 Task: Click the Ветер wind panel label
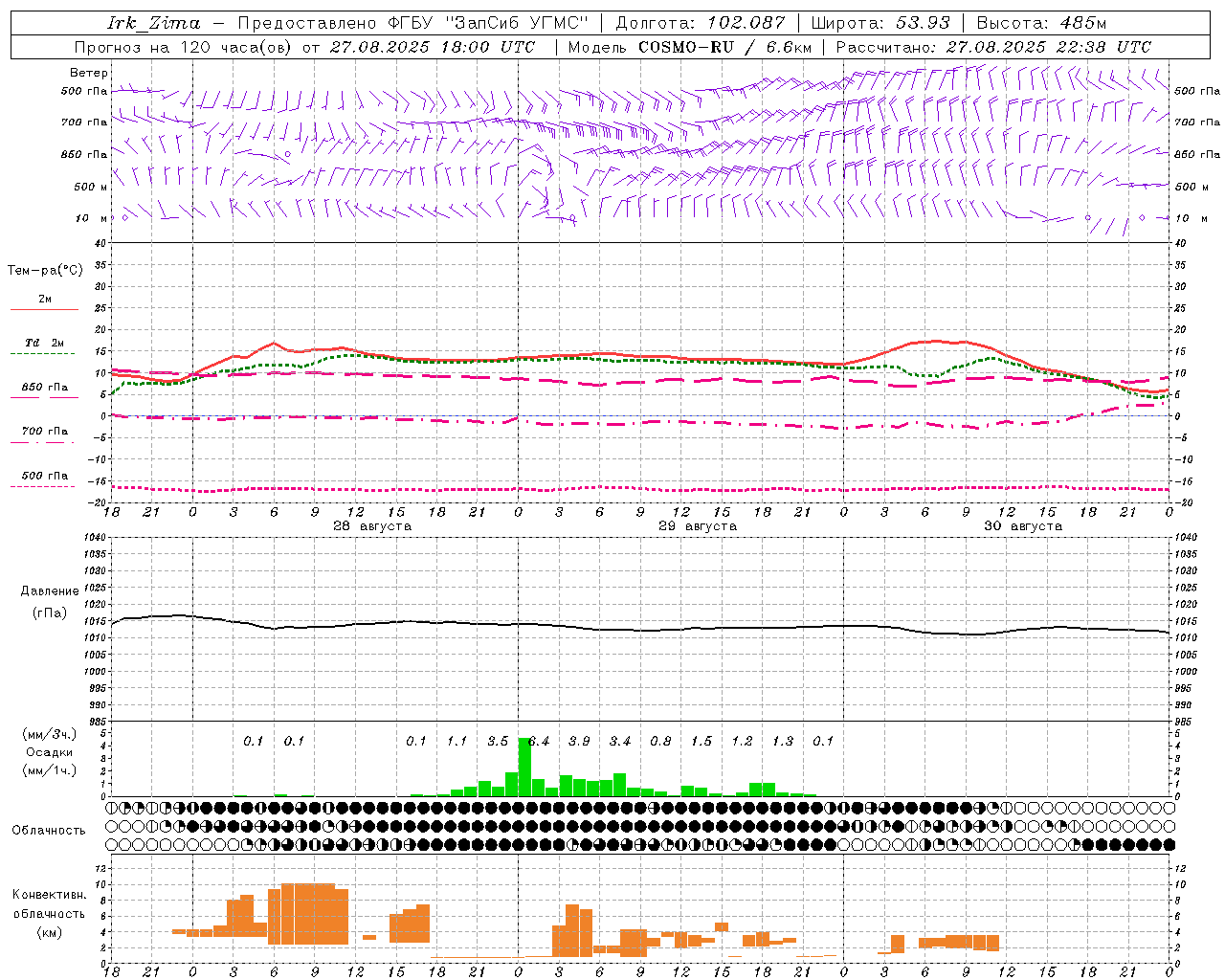click(x=89, y=73)
